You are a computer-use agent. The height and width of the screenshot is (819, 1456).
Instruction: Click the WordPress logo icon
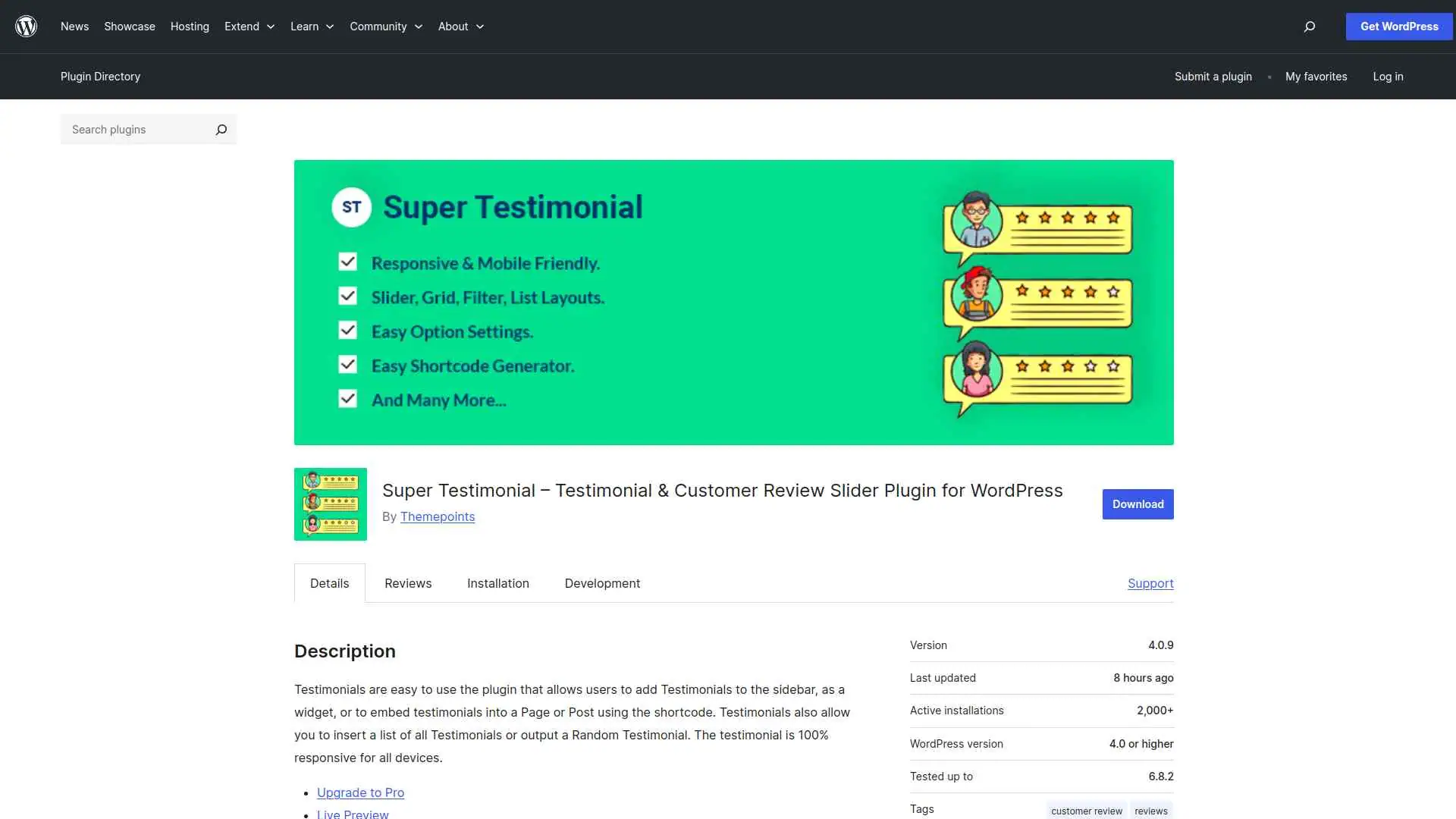coord(26,27)
